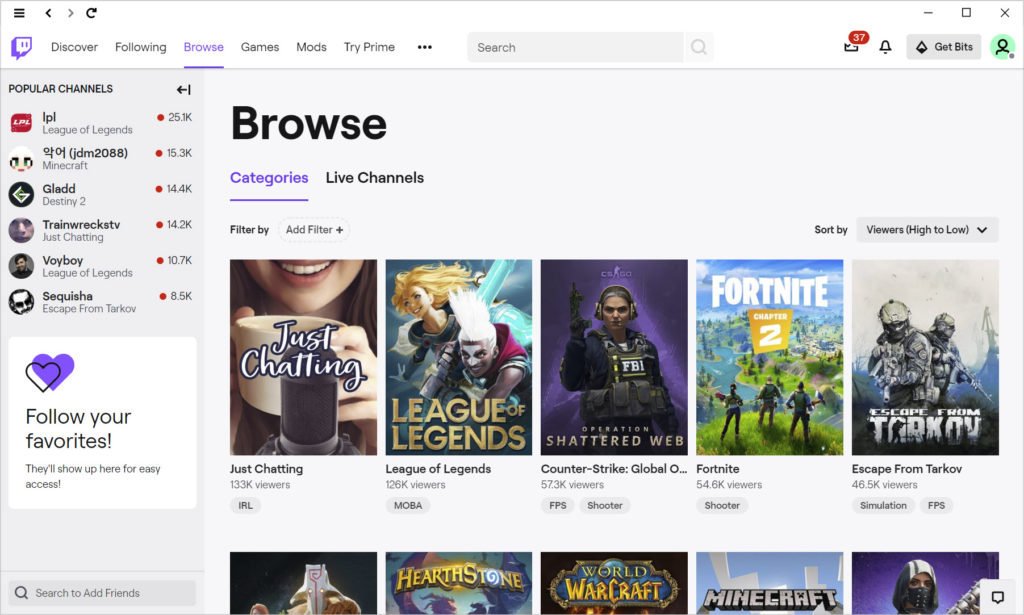Open the hamburger menu icon
The height and width of the screenshot is (615, 1024).
click(x=19, y=12)
